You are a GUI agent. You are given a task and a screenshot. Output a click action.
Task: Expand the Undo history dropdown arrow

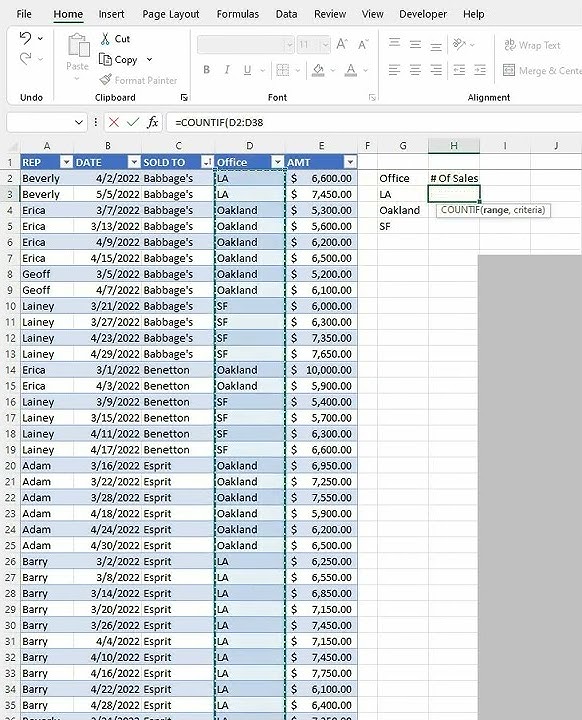click(x=40, y=39)
